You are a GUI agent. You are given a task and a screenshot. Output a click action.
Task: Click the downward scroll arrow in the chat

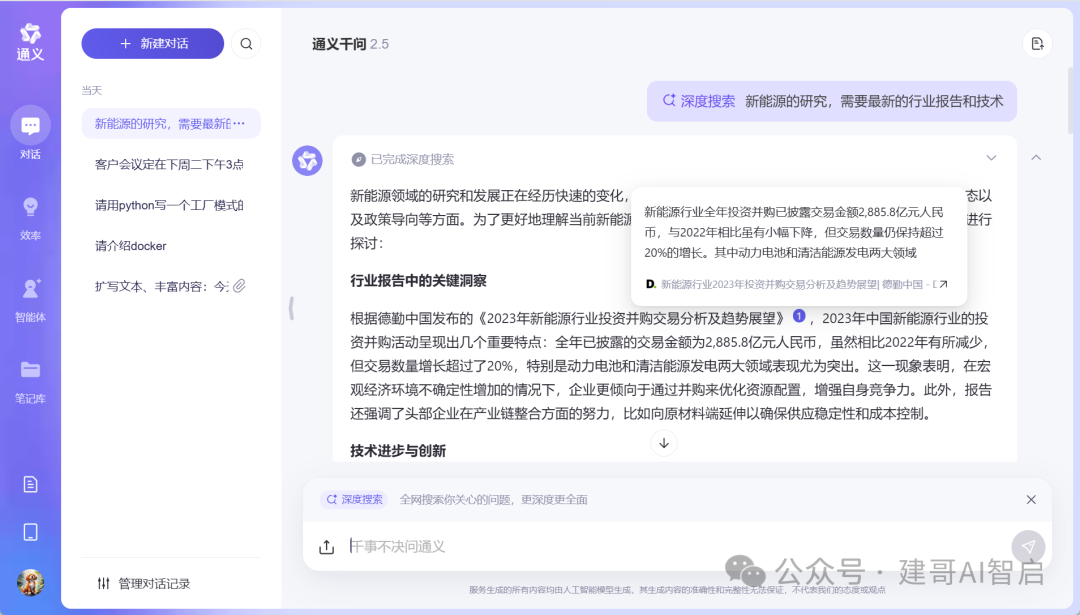(664, 443)
